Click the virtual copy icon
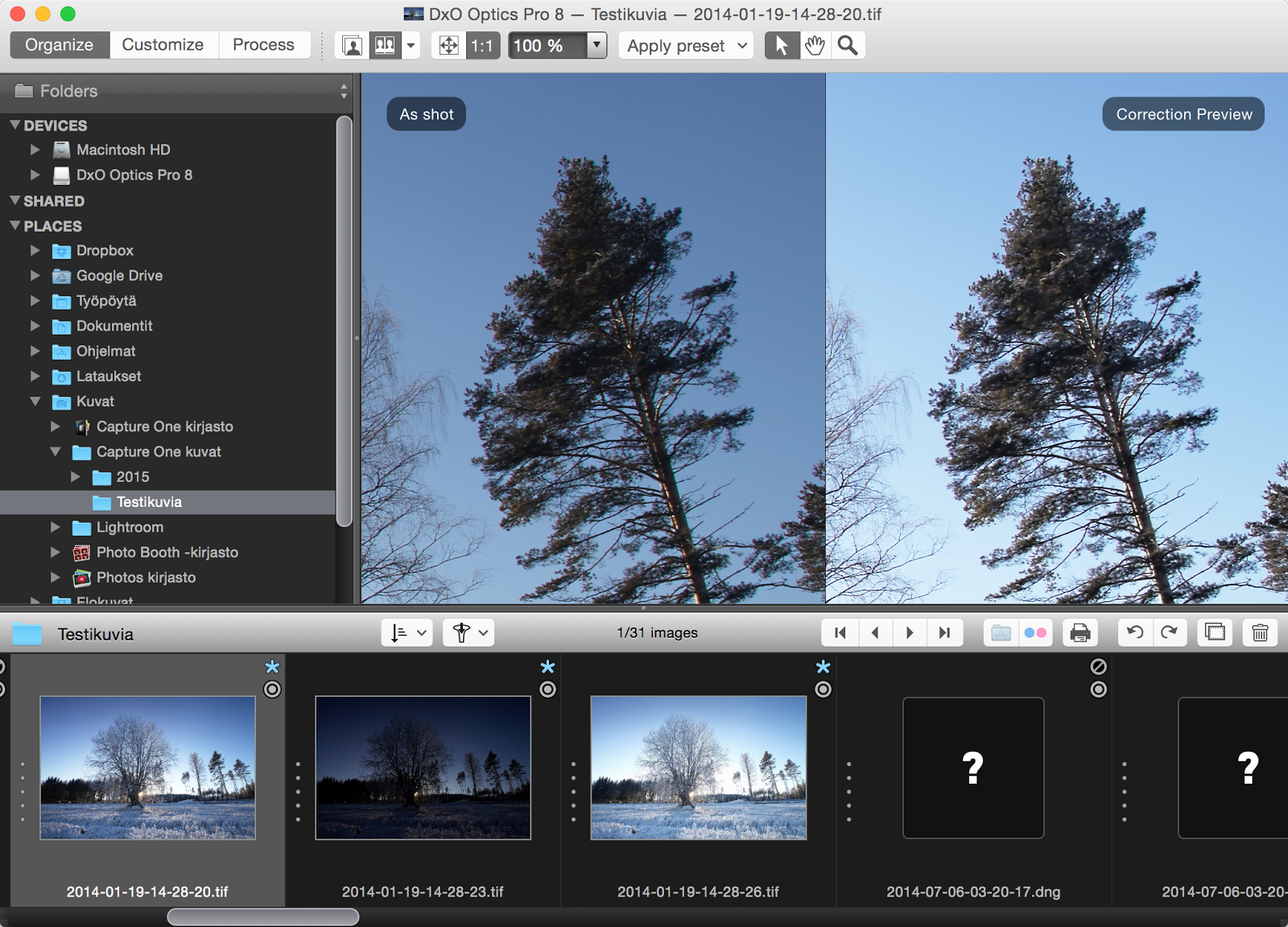Viewport: 1288px width, 927px height. pos(1215,633)
